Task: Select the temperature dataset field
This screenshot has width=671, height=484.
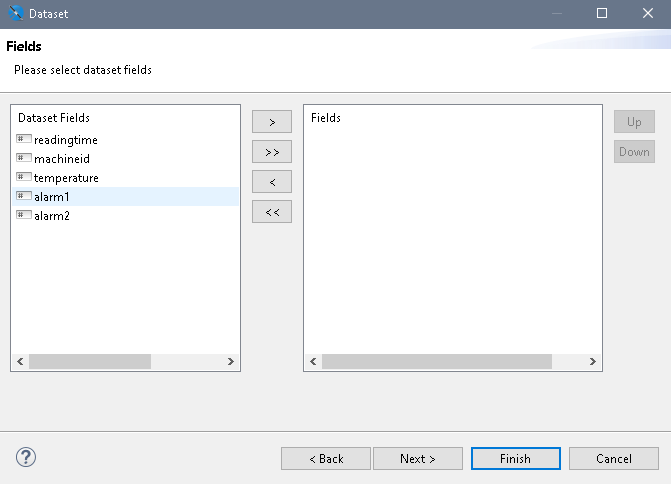Action: pyautogui.click(x=66, y=178)
